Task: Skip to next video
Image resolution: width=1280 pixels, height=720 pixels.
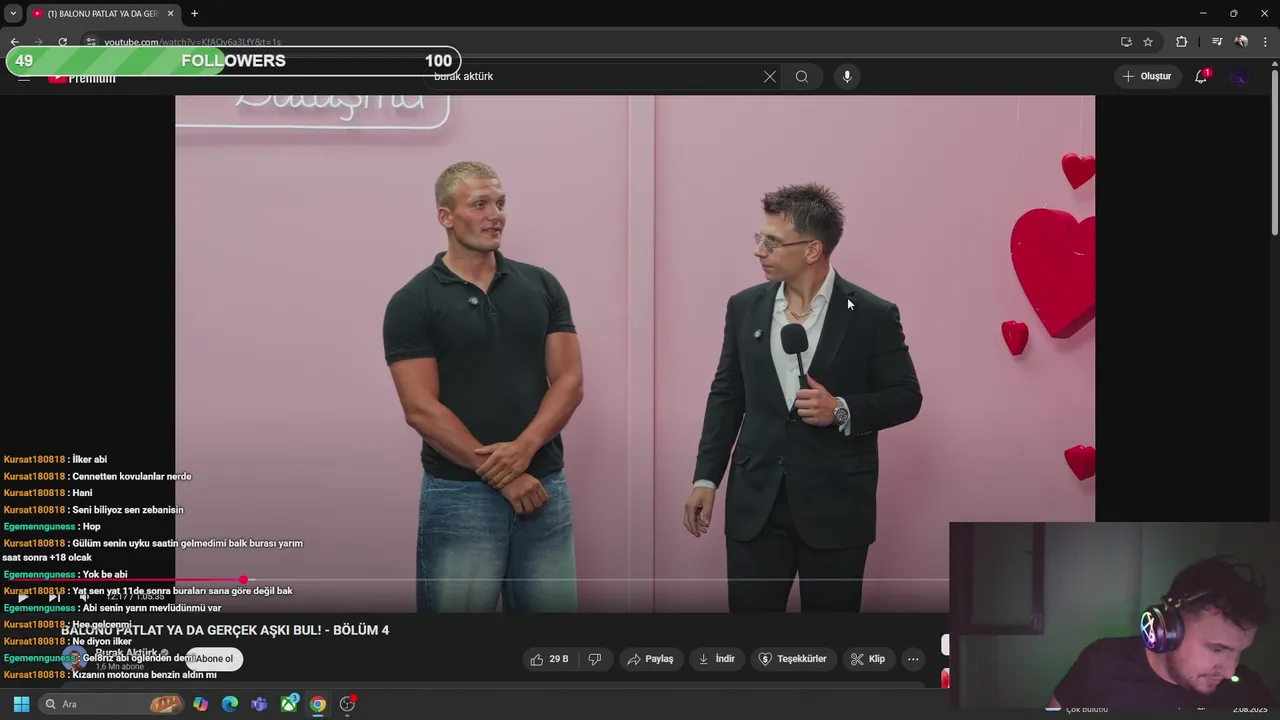Action: point(54,597)
